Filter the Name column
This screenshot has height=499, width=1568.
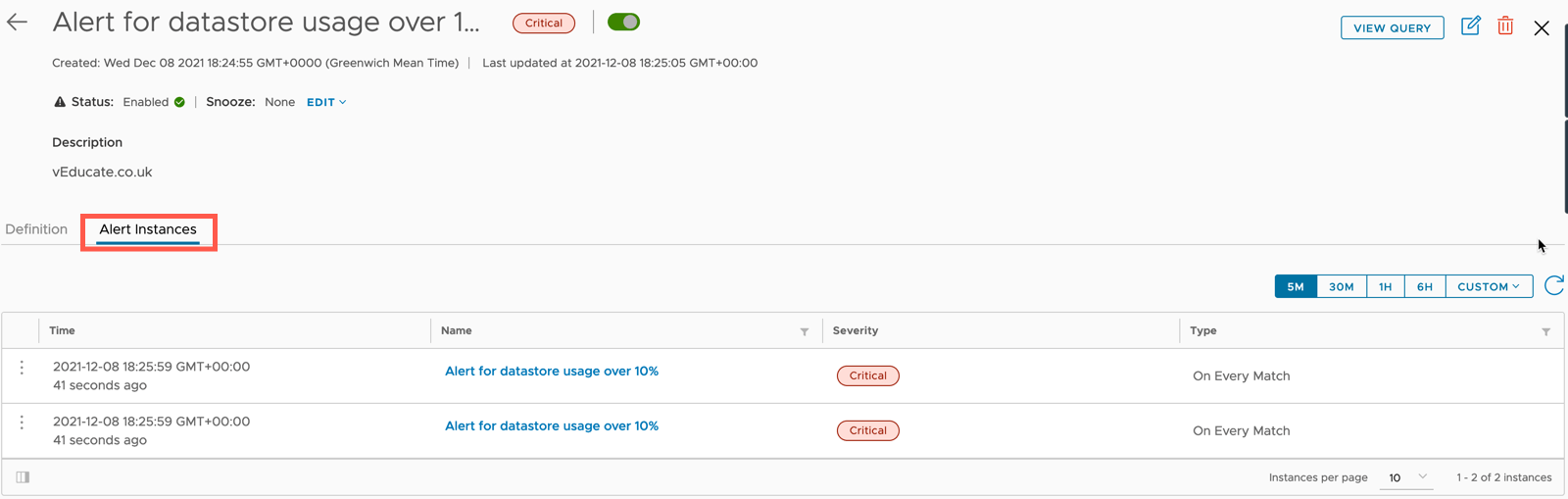(x=805, y=331)
